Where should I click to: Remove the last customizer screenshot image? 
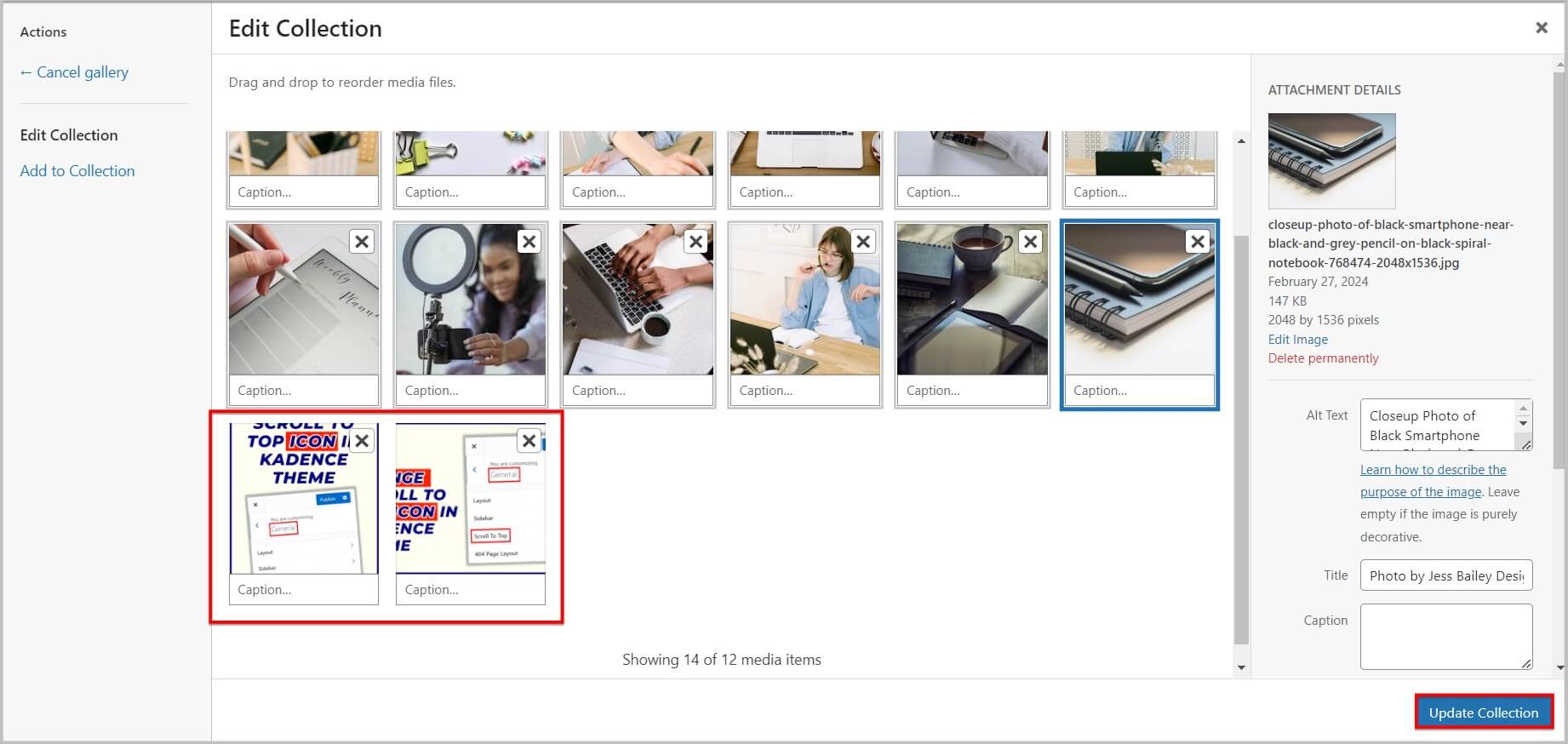pos(529,441)
